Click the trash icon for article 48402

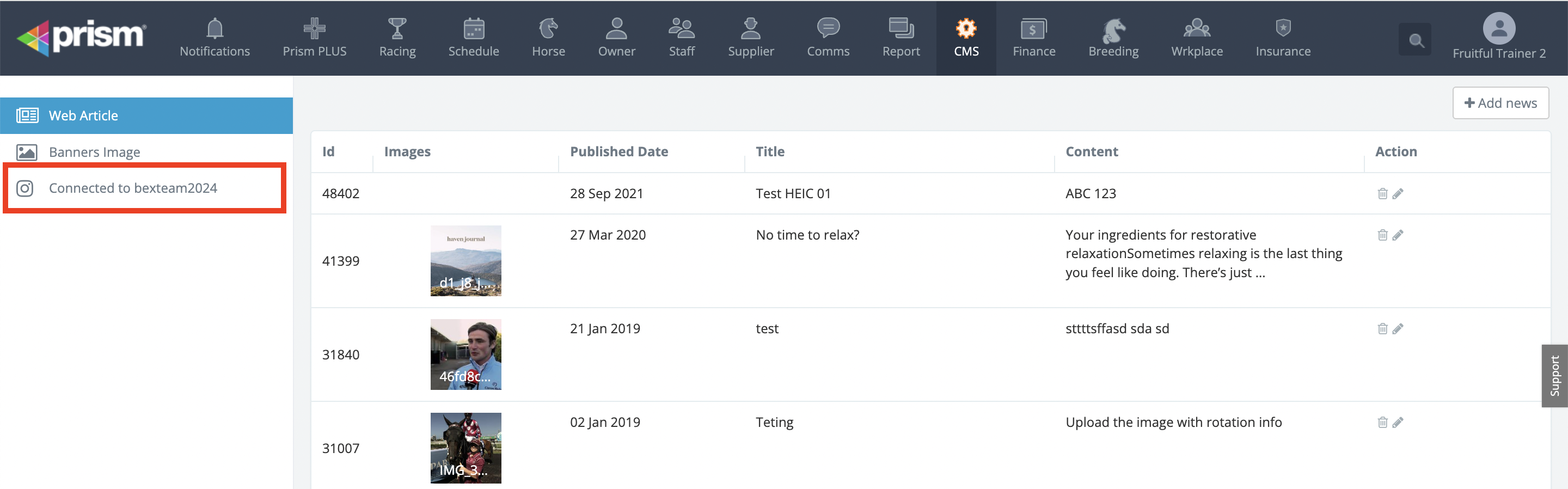1382,194
